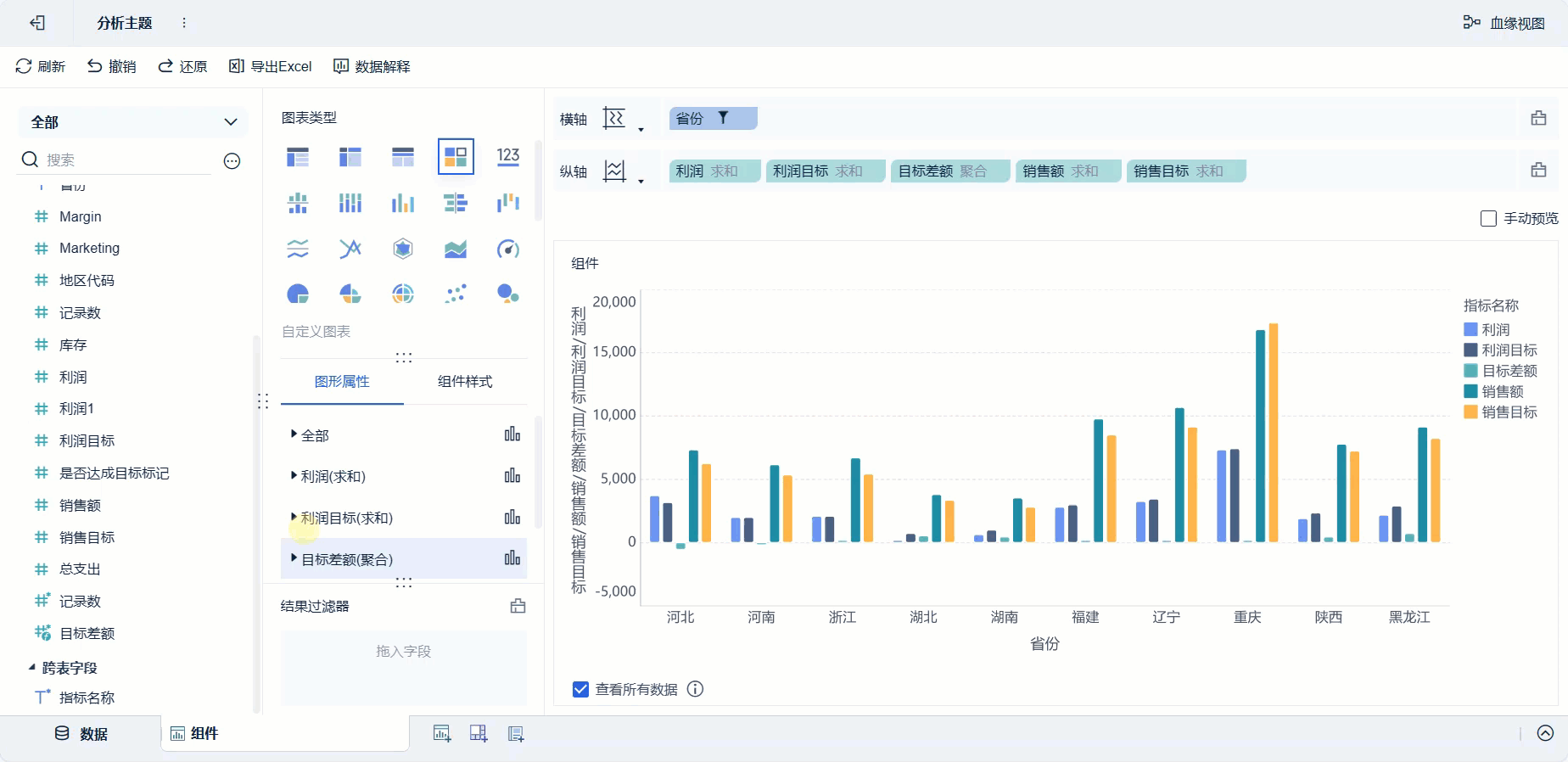Select the gauge dashboard chart icon
1568x762 pixels.
507,249
